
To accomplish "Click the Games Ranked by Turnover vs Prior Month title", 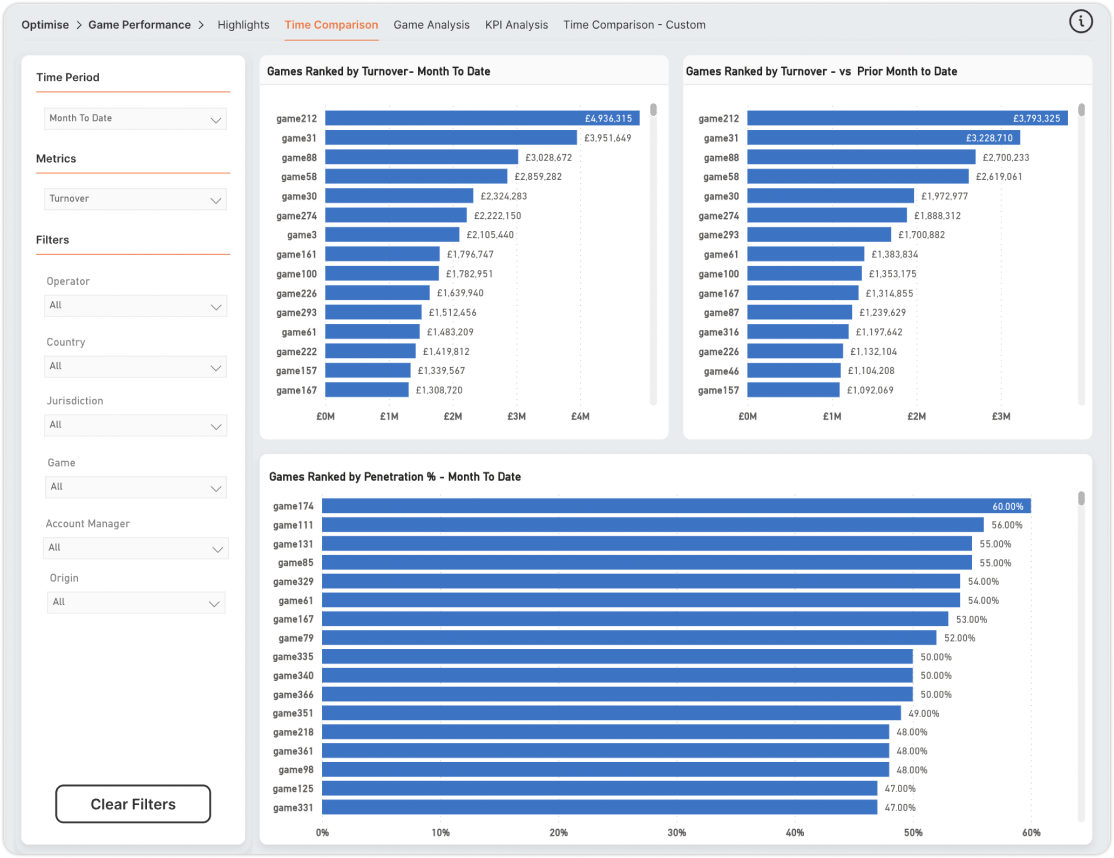I will pyautogui.click(x=821, y=71).
